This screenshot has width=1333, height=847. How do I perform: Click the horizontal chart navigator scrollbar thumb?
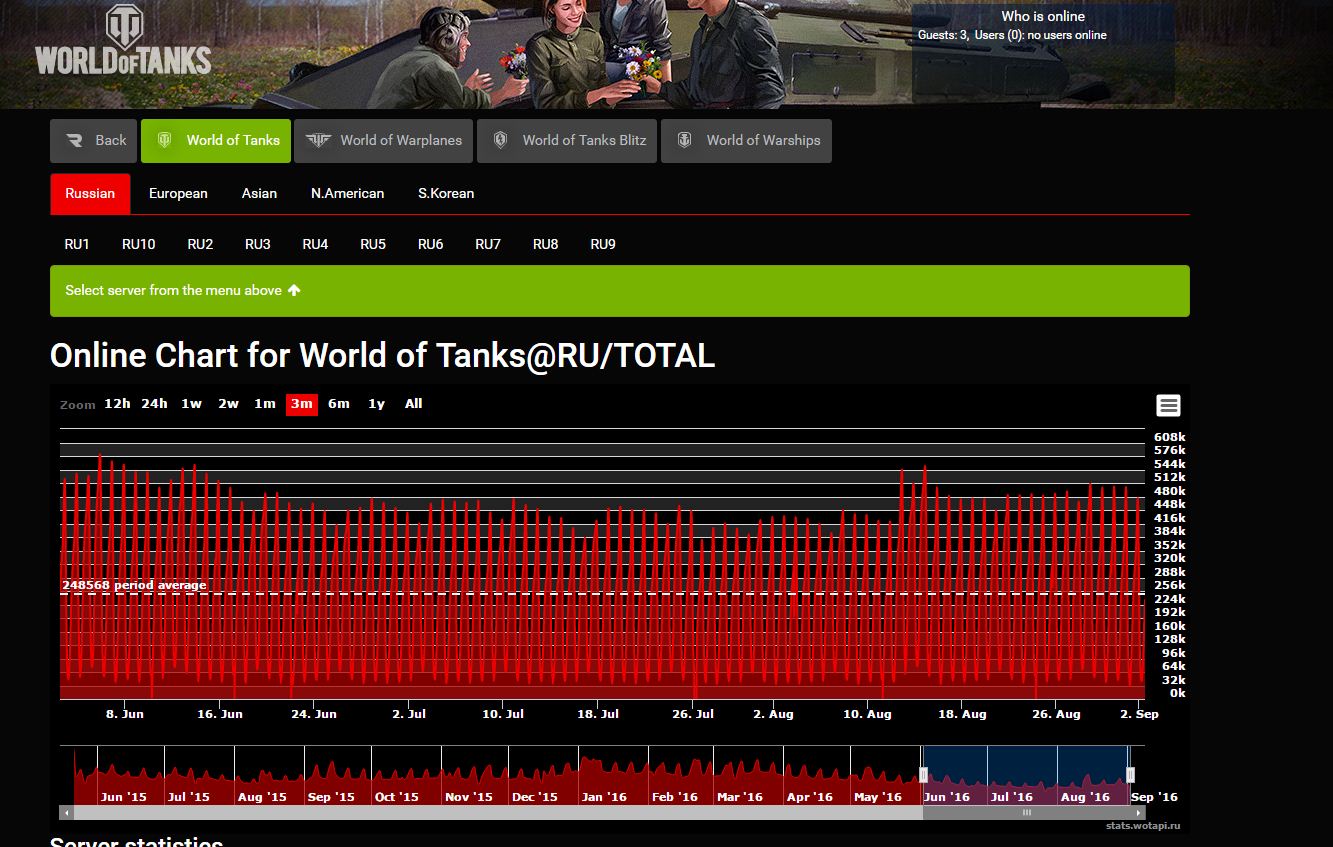[1026, 813]
